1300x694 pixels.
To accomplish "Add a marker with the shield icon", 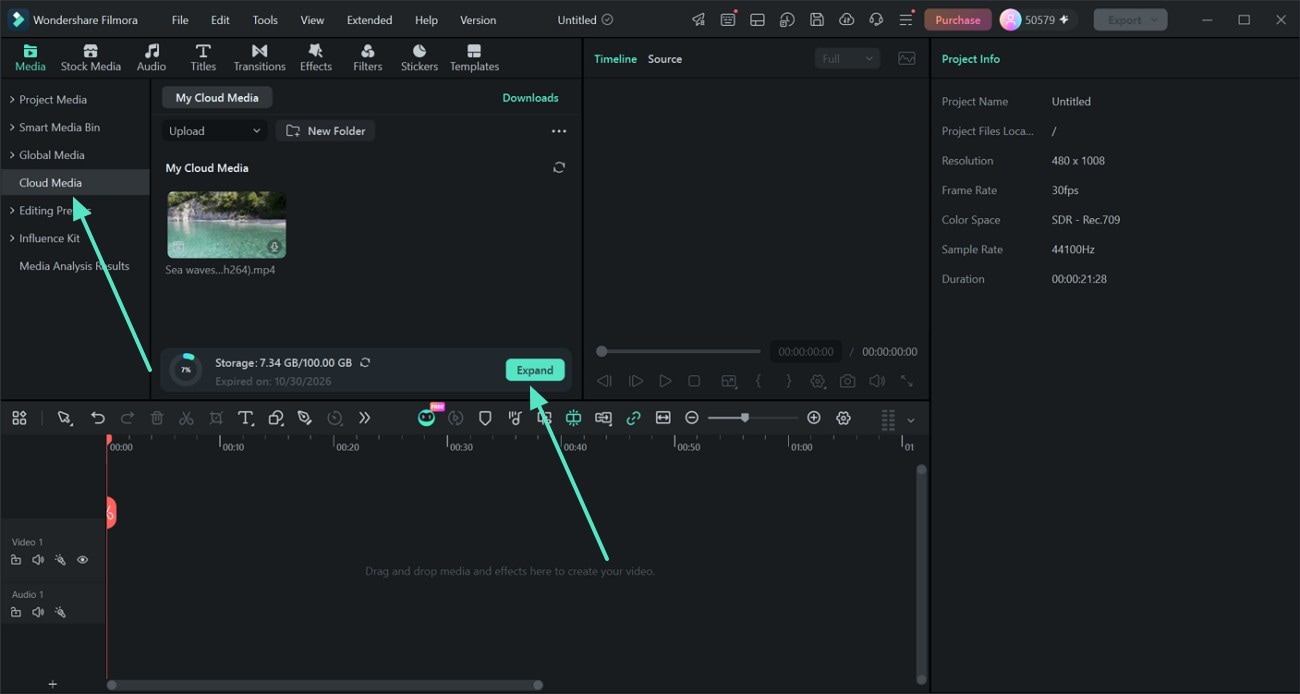I will tap(485, 418).
